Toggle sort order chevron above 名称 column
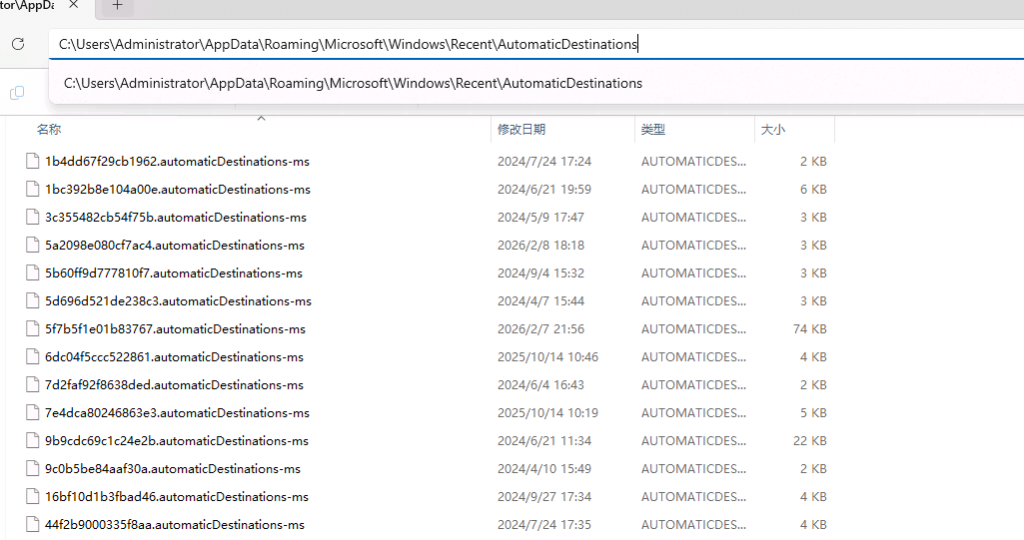The image size is (1024, 540). coord(261,118)
